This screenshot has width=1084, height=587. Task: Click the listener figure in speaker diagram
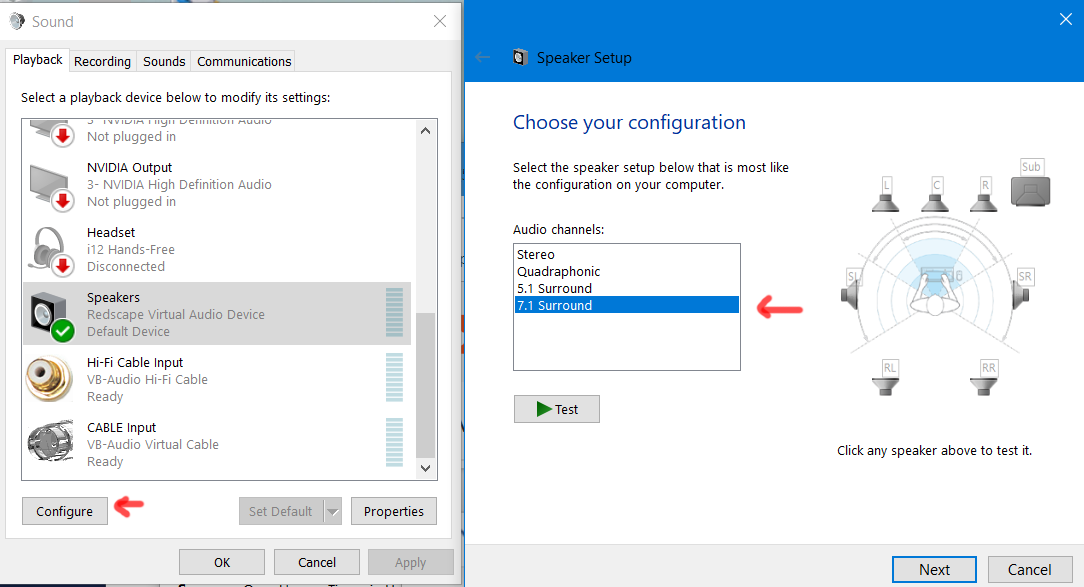tap(935, 292)
